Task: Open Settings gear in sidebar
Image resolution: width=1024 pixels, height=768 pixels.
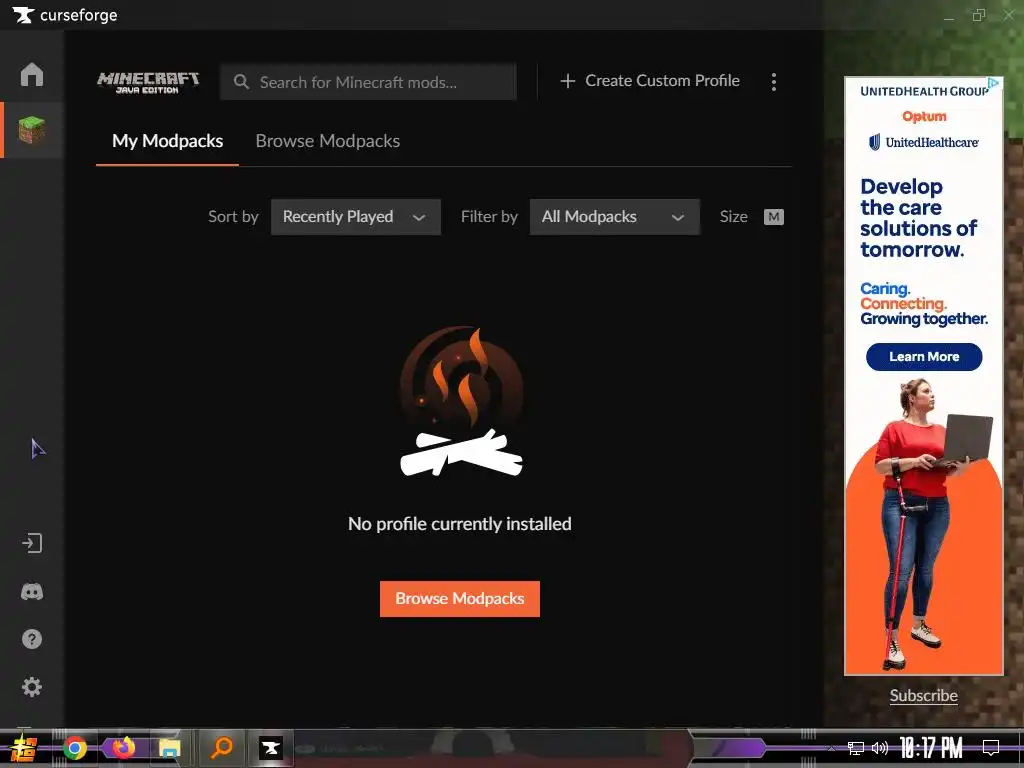Action: (x=31, y=687)
